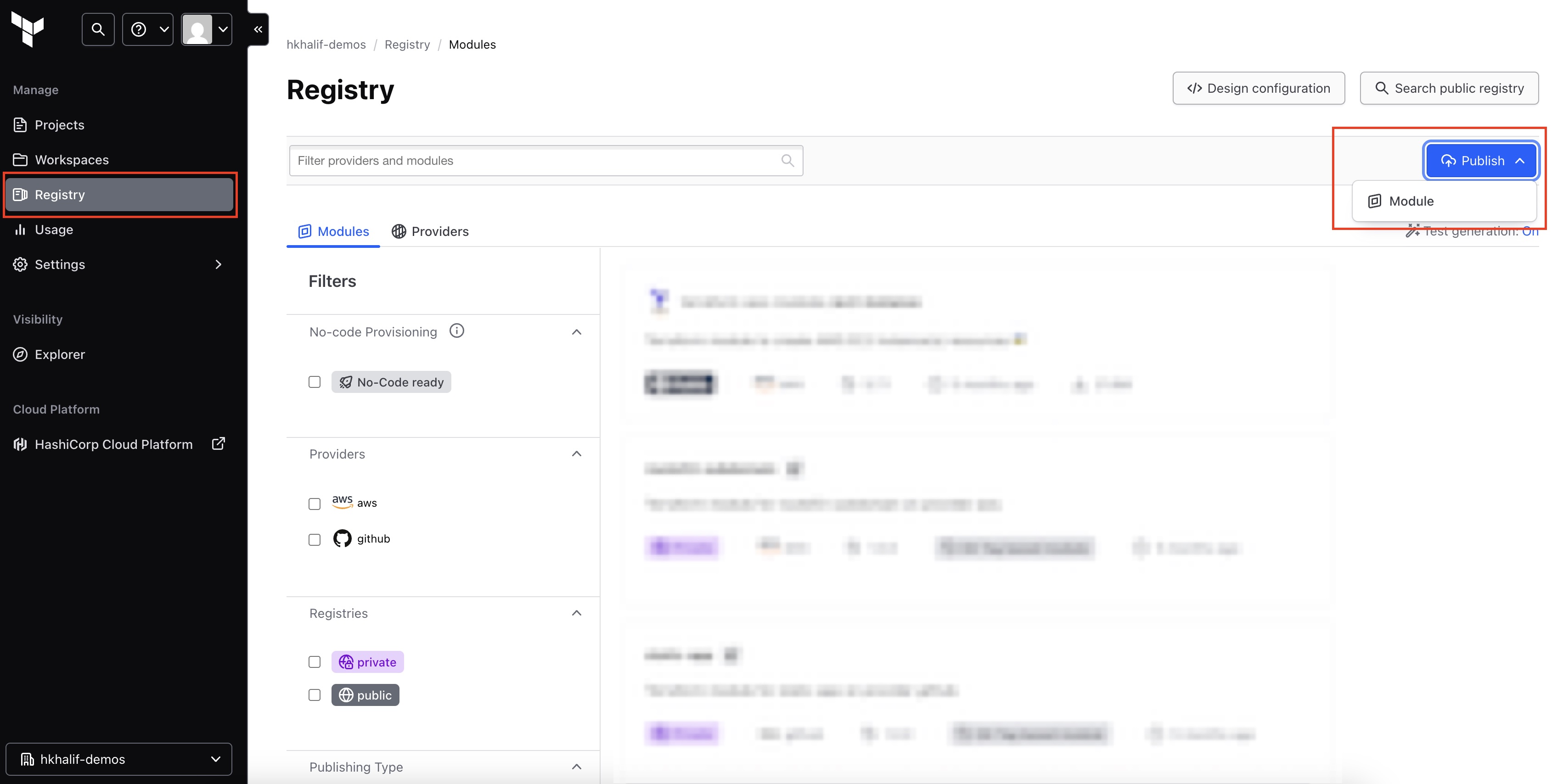Check the No-Code ready checkbox

314,382
